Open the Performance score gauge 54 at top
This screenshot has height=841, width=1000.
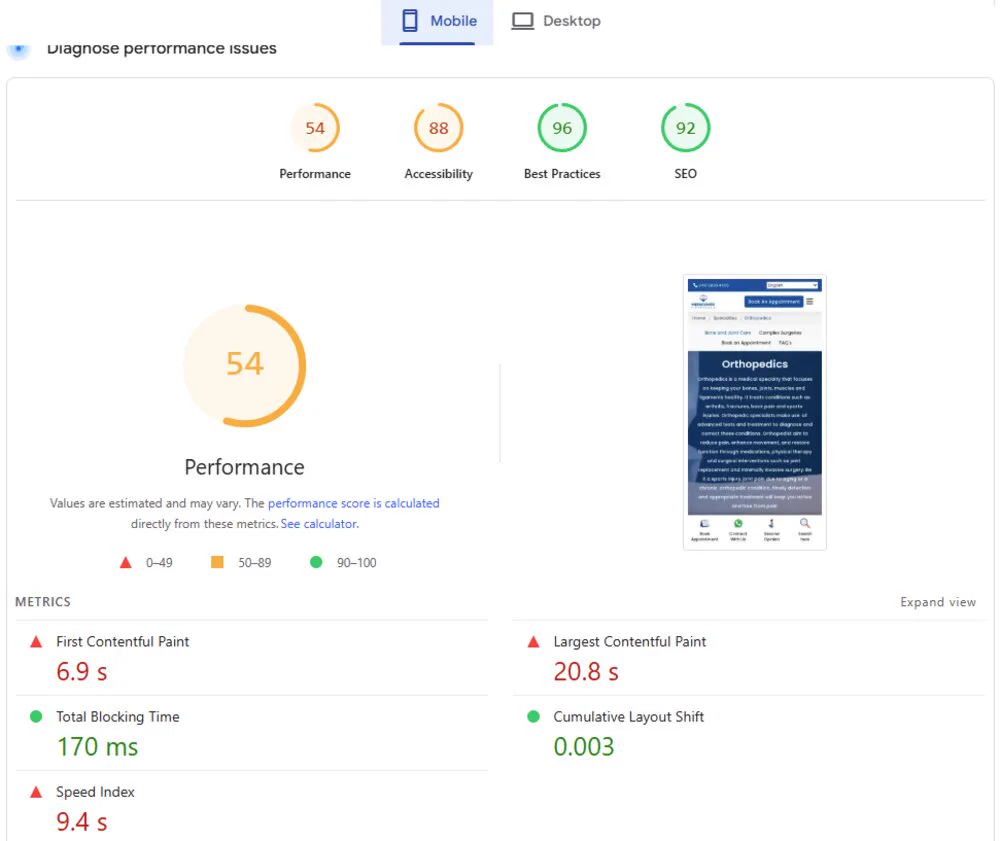(315, 128)
